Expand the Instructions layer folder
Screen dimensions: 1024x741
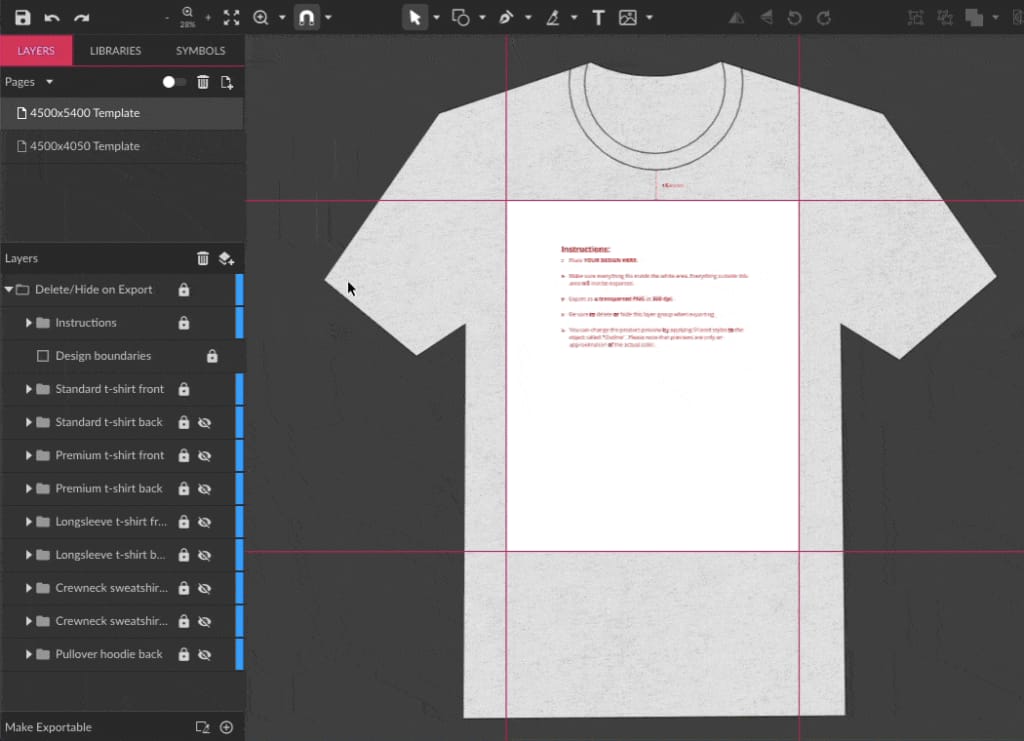point(29,323)
